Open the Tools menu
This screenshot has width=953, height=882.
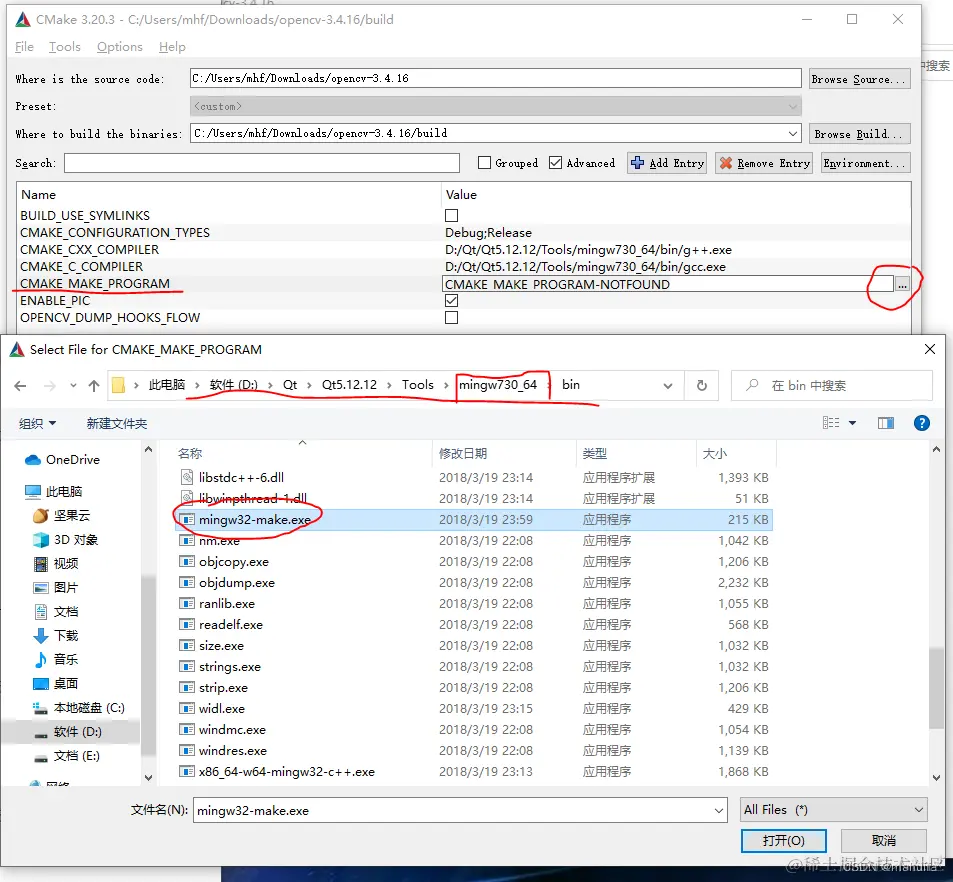pos(64,47)
